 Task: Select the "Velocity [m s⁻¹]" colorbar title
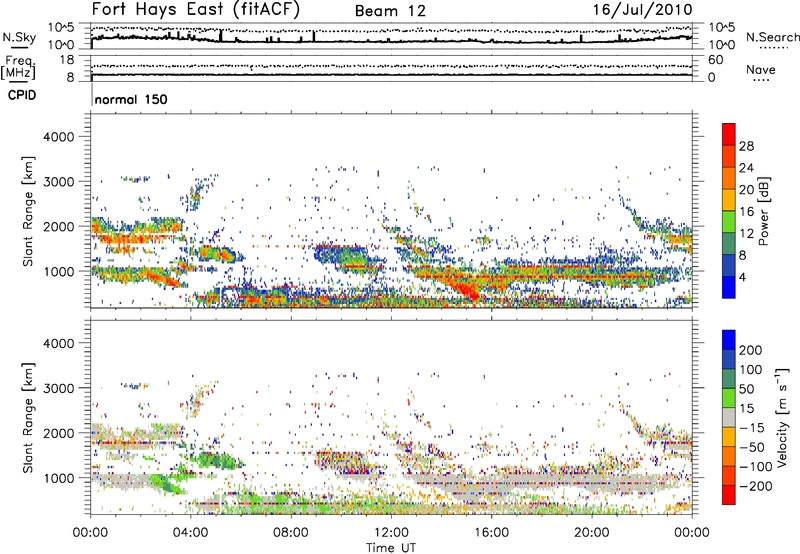[x=783, y=417]
